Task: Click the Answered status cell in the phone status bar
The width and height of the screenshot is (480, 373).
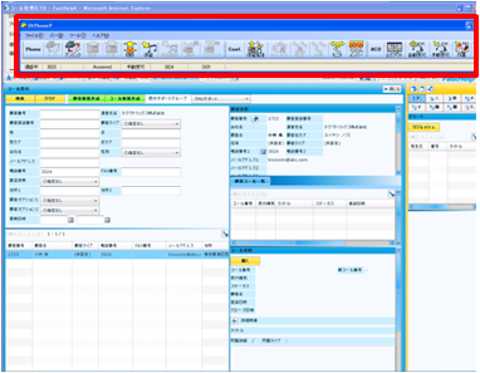Action: pos(102,67)
